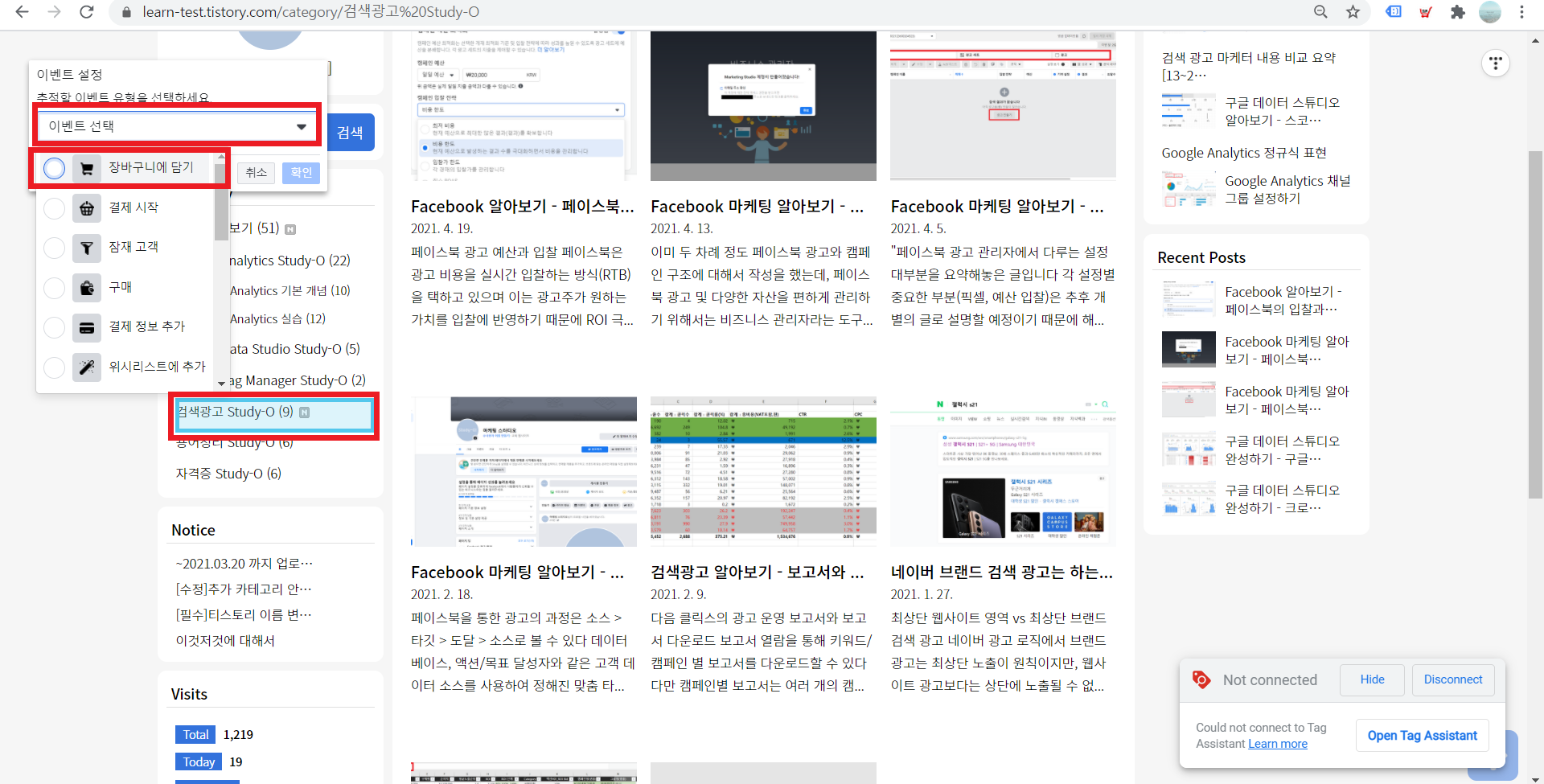Screen dimensions: 1544x784
Task: Choose the 위시리스트에 추가 event option
Action: click(x=125, y=367)
